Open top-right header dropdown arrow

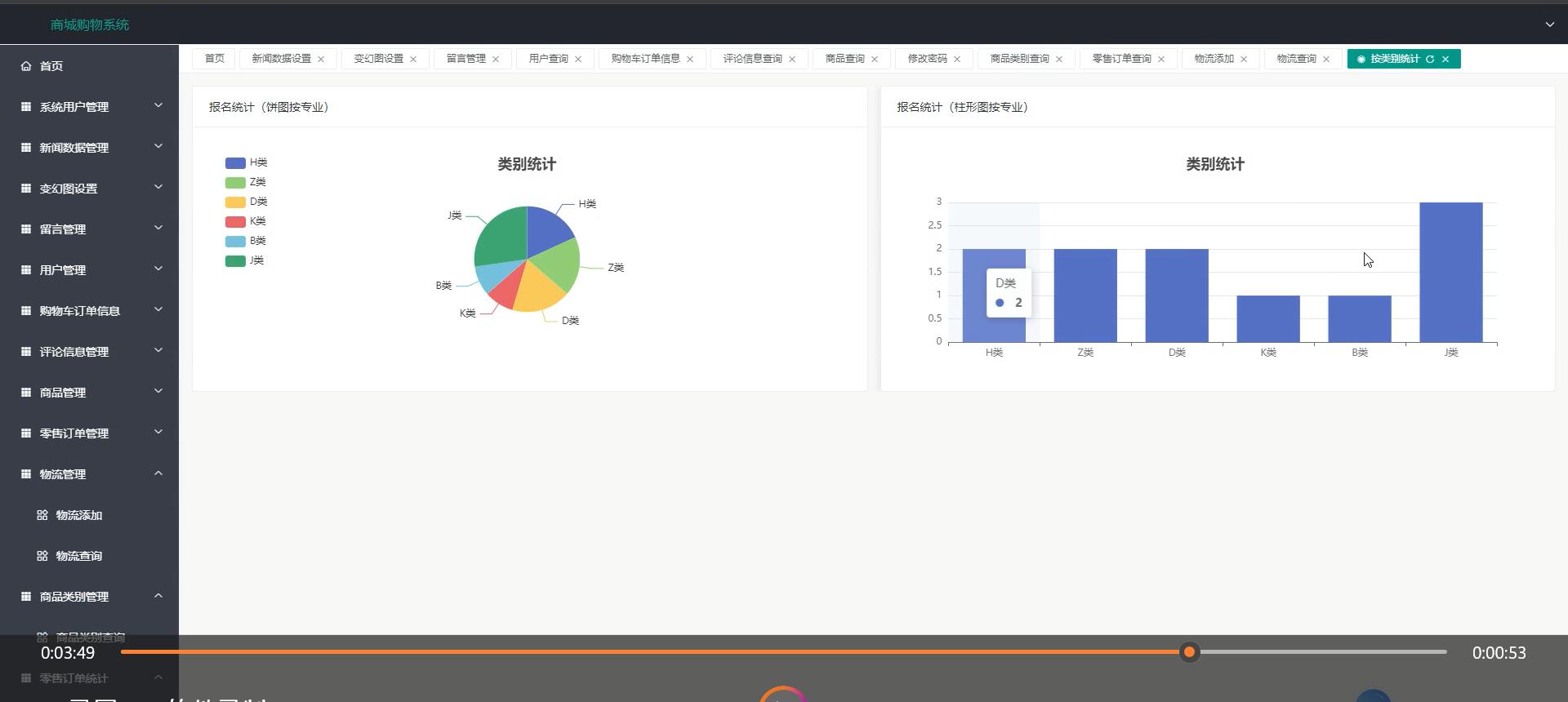[x=1549, y=24]
